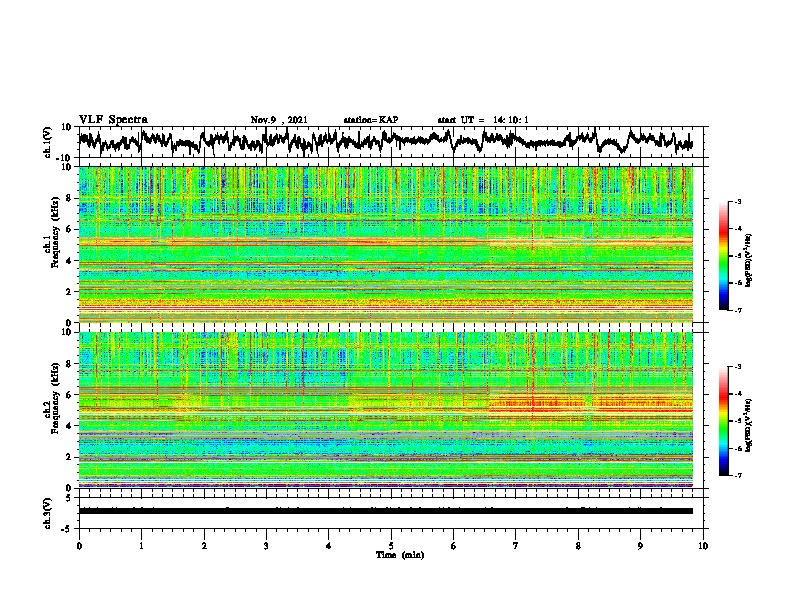Click the ch.1 frequency spectrogram panel
This screenshot has height=612, width=792.
pyautogui.click(x=386, y=244)
